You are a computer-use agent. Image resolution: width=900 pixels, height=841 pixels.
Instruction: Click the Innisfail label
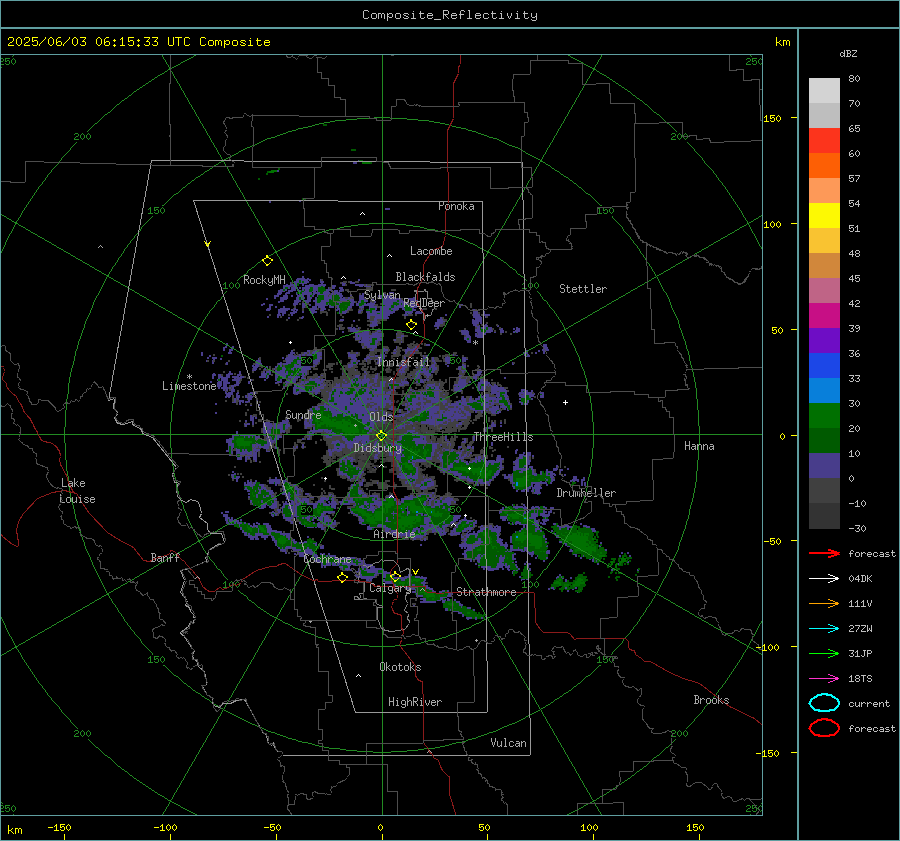[x=404, y=362]
